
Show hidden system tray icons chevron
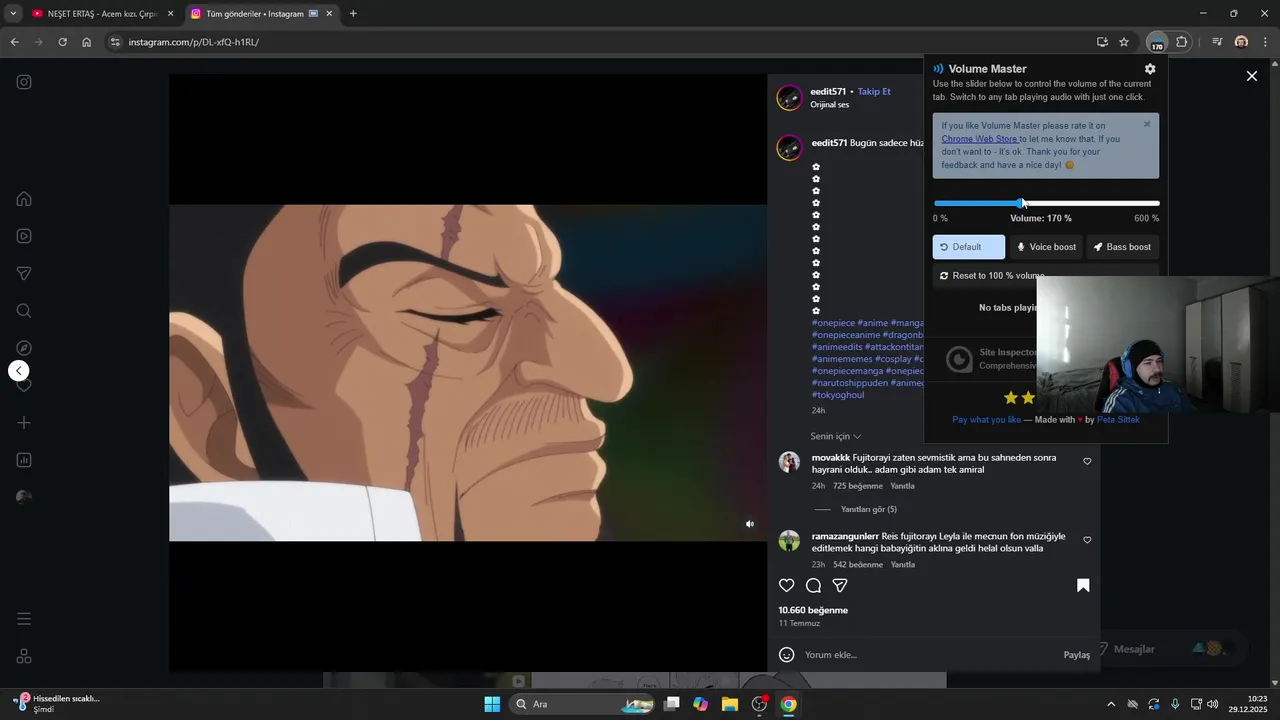coord(1111,704)
